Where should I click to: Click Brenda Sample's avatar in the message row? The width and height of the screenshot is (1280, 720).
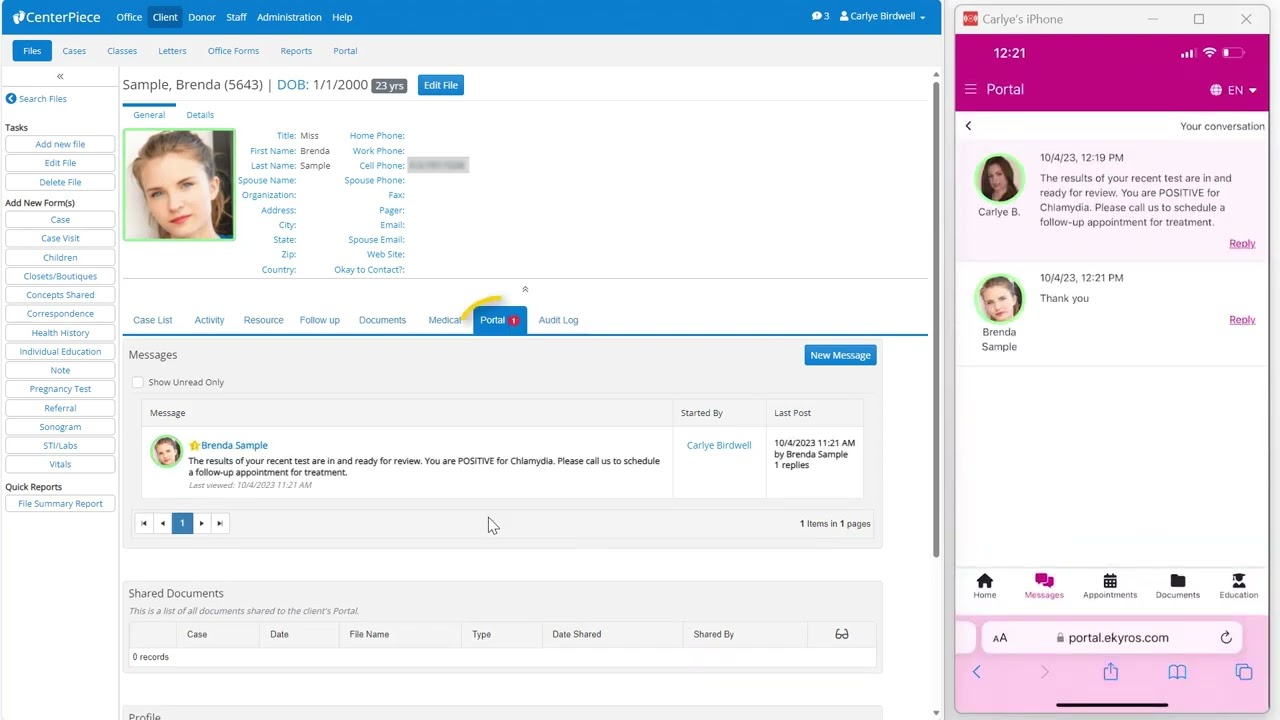(x=166, y=451)
